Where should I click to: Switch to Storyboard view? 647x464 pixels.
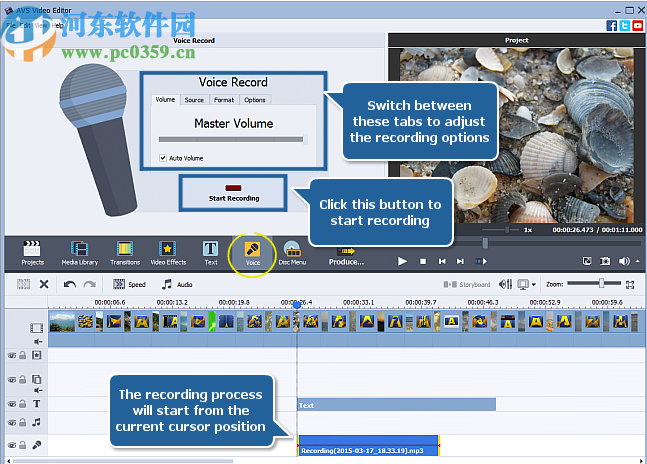click(x=467, y=285)
